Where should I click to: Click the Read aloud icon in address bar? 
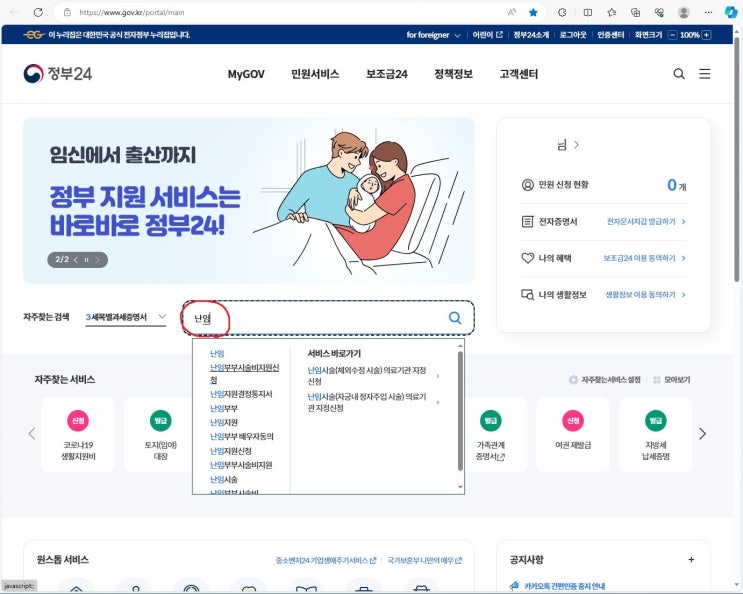click(x=512, y=12)
